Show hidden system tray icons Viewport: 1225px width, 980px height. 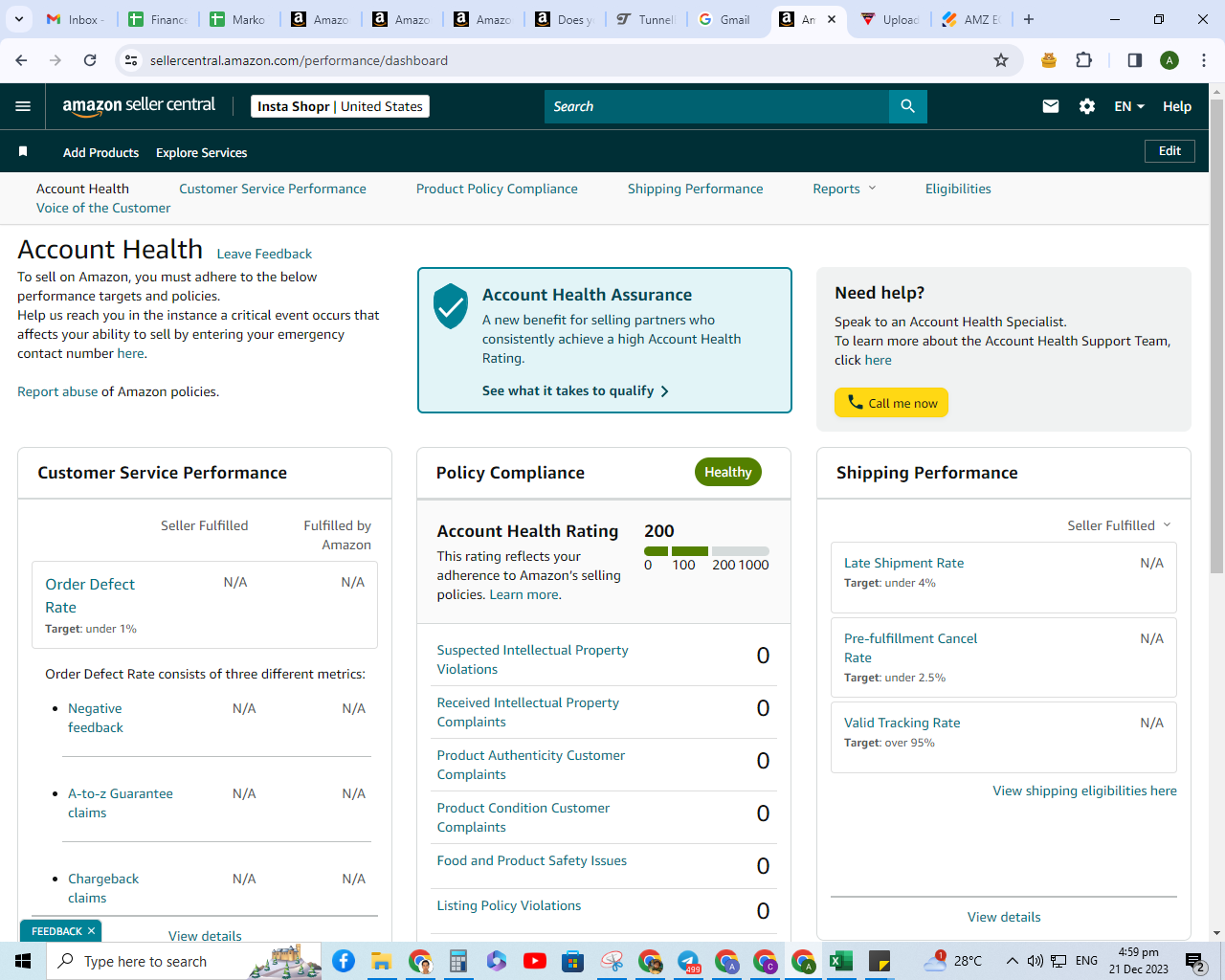(1012, 961)
